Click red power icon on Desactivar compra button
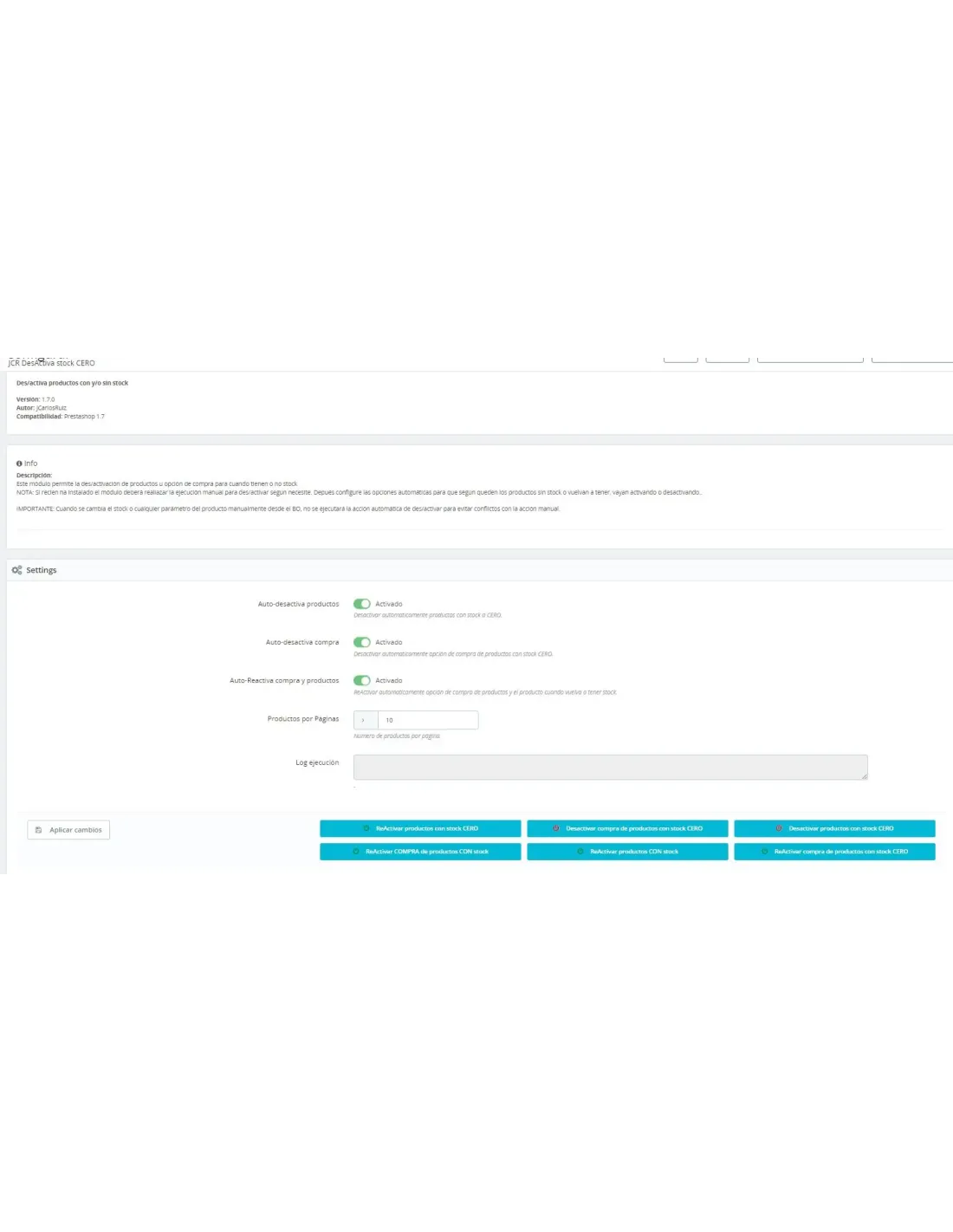 pyautogui.click(x=556, y=828)
